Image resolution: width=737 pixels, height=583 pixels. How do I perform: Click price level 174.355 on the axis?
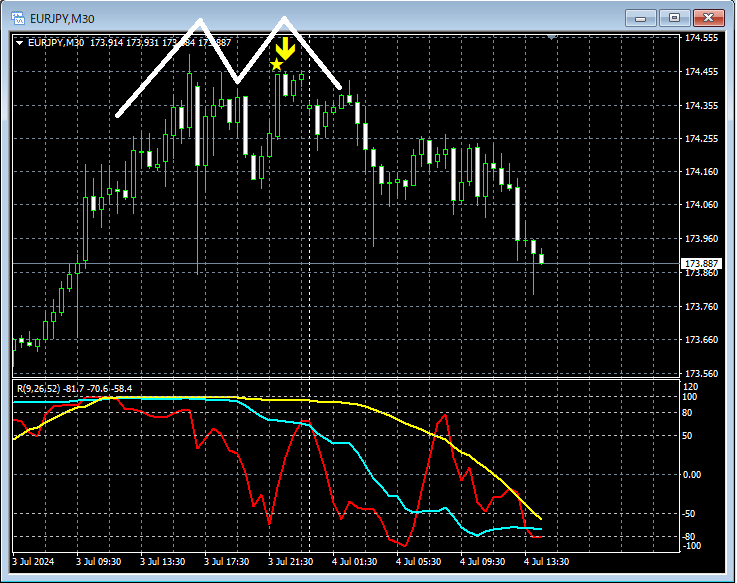[x=701, y=105]
